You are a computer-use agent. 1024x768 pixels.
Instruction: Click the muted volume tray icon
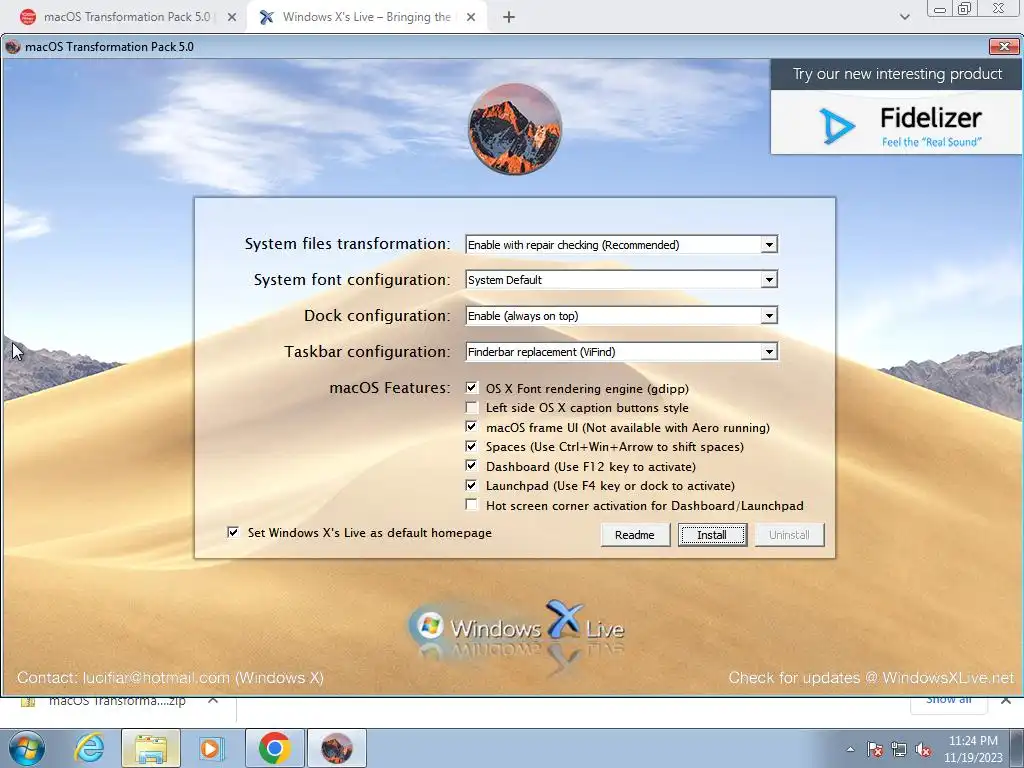coord(923,749)
